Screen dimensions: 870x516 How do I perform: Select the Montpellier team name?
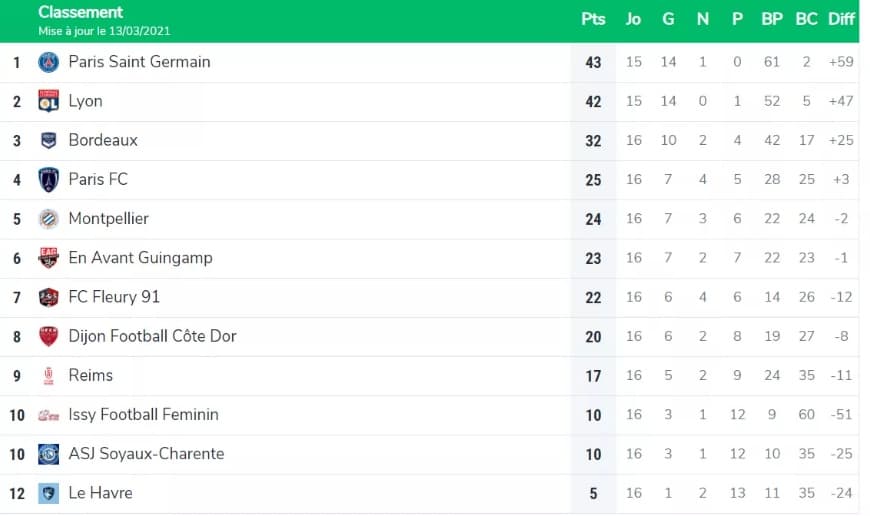(109, 219)
